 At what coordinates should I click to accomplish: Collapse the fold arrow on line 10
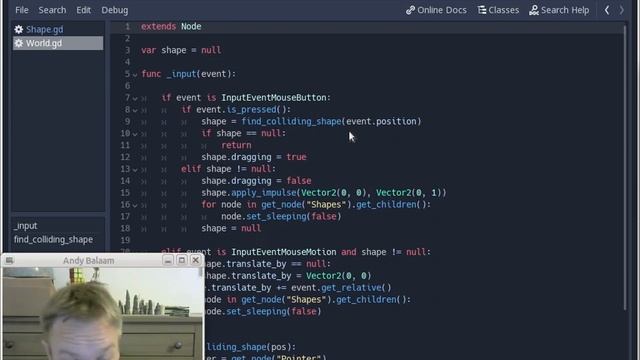[x=135, y=134]
